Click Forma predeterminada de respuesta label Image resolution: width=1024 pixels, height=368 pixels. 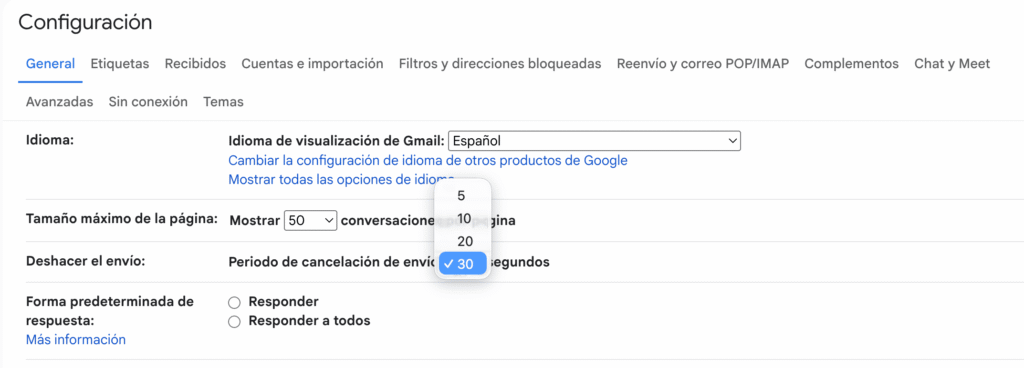110,311
